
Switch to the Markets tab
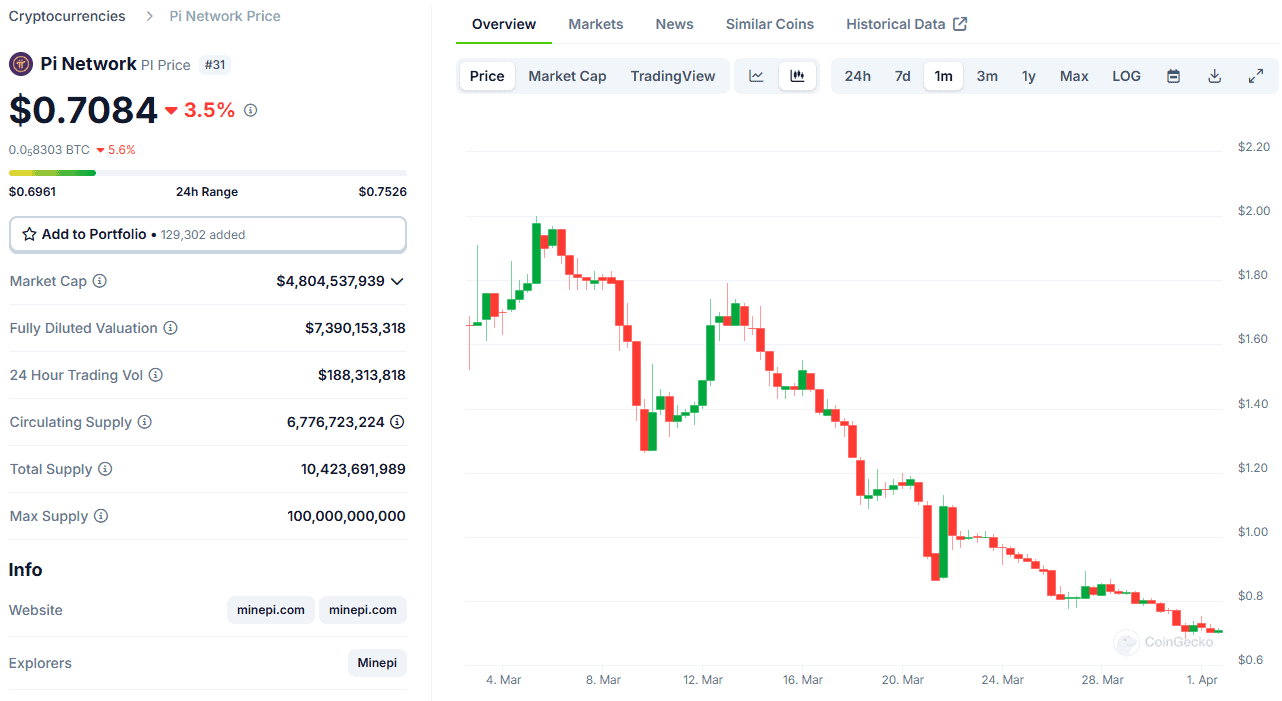pos(595,23)
